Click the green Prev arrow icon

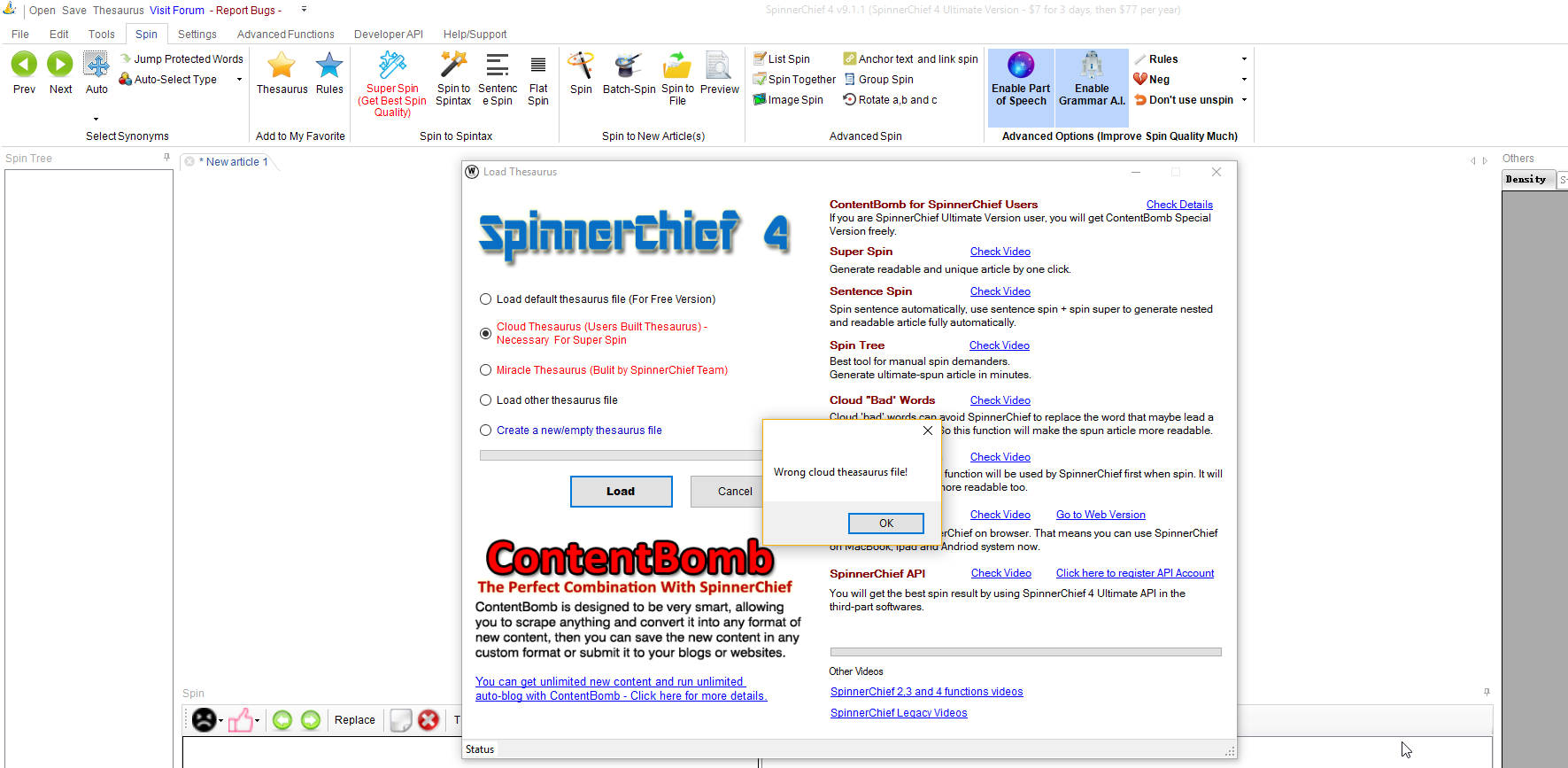point(24,65)
